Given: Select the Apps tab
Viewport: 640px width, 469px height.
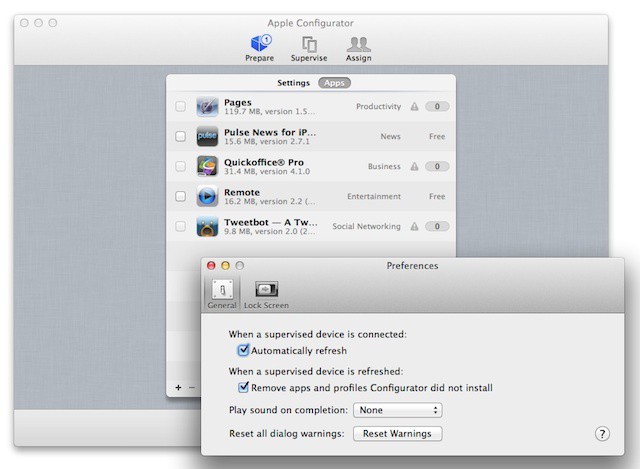Looking at the screenshot, I should pyautogui.click(x=333, y=83).
